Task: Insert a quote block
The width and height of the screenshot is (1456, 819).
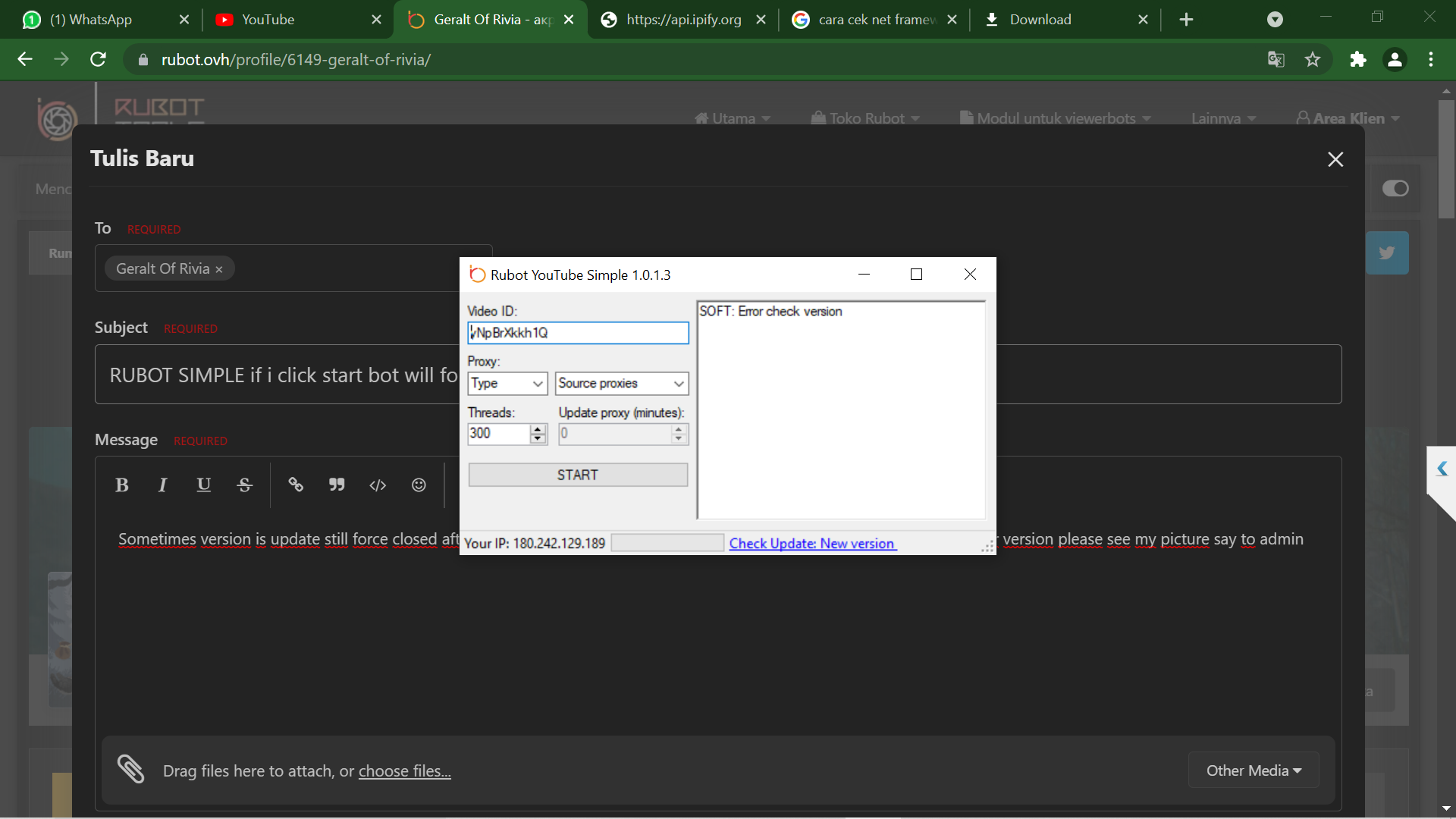Action: 337,485
